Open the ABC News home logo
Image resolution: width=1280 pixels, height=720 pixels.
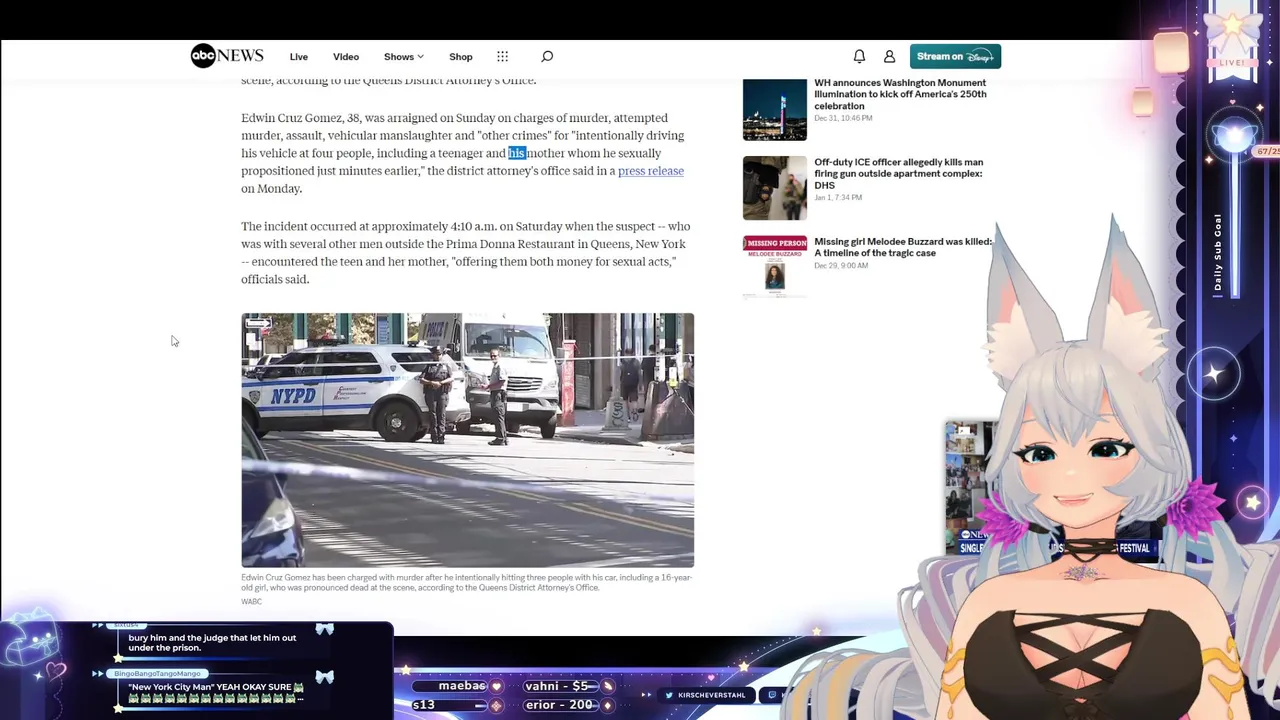point(227,56)
